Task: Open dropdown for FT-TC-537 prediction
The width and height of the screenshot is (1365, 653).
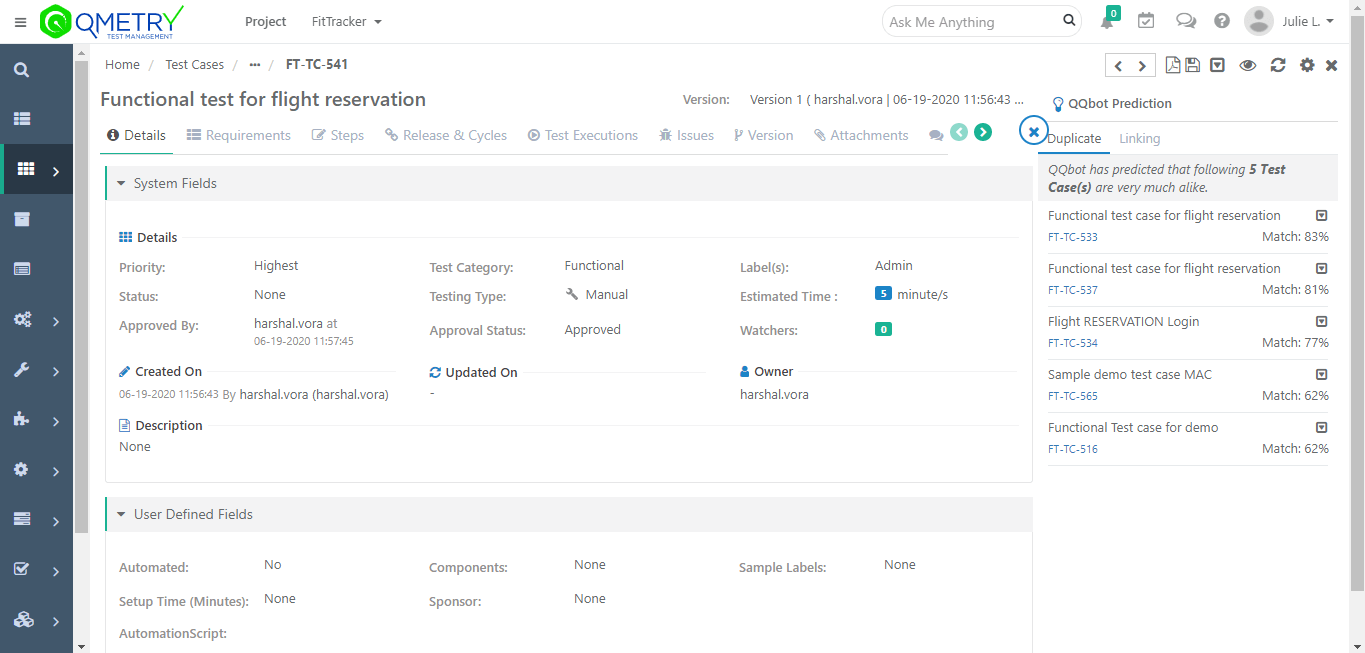Action: [1321, 269]
